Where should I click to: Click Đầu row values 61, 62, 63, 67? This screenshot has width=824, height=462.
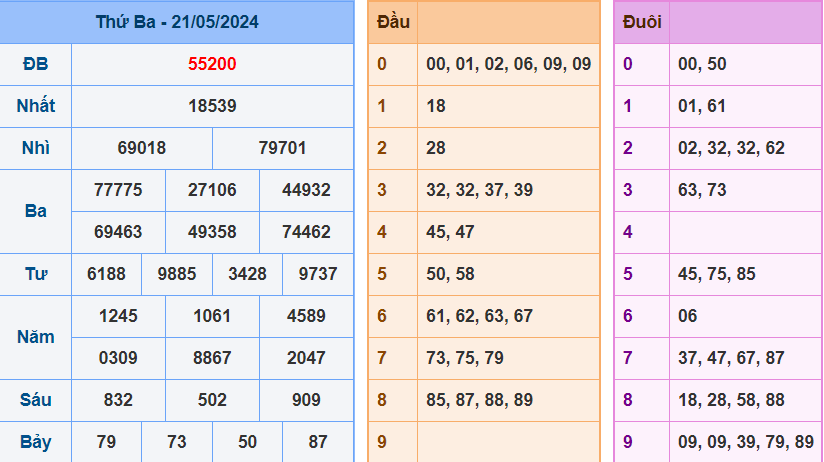click(480, 316)
